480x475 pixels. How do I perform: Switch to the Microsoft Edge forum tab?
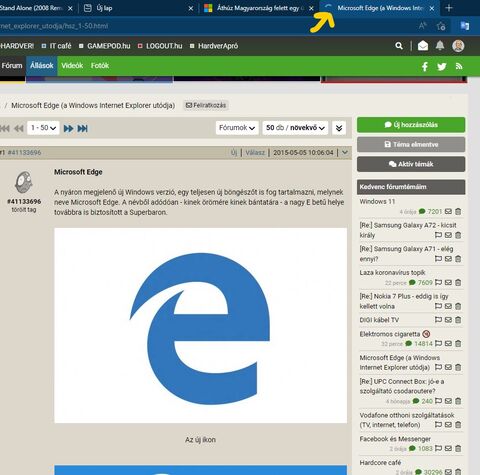click(x=380, y=8)
